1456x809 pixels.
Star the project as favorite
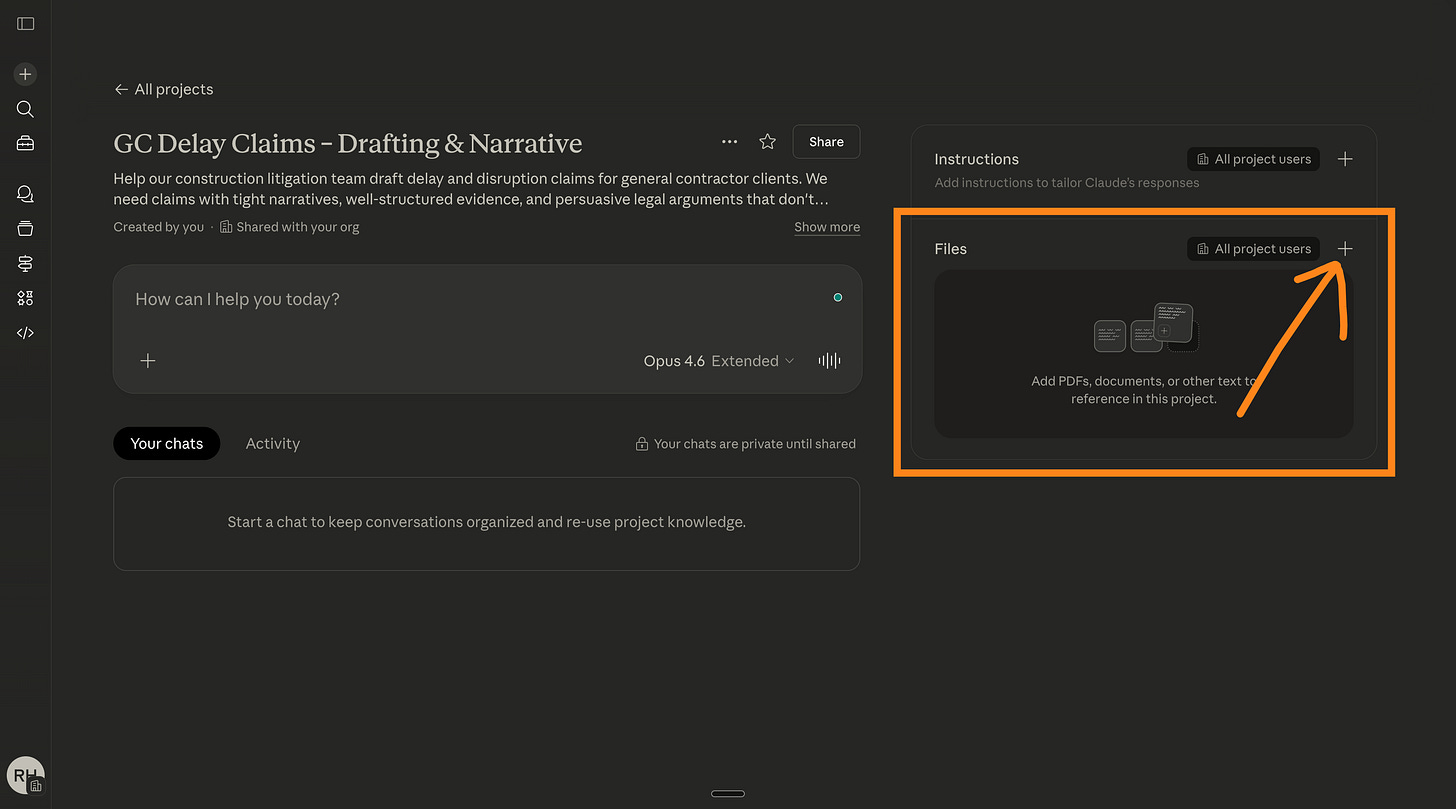pyautogui.click(x=768, y=142)
